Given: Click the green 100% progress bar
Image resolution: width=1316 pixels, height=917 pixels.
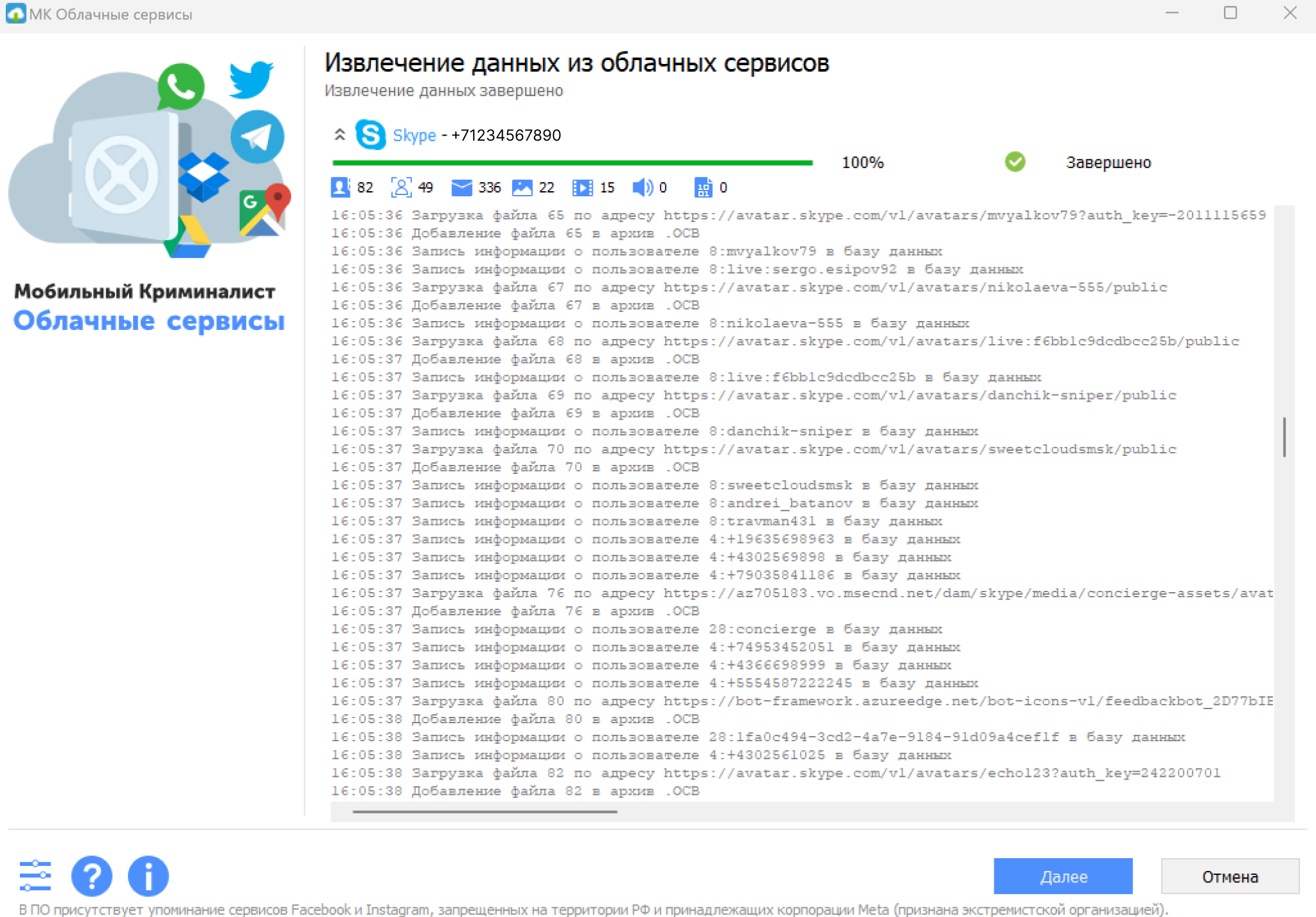Looking at the screenshot, I should coord(572,163).
